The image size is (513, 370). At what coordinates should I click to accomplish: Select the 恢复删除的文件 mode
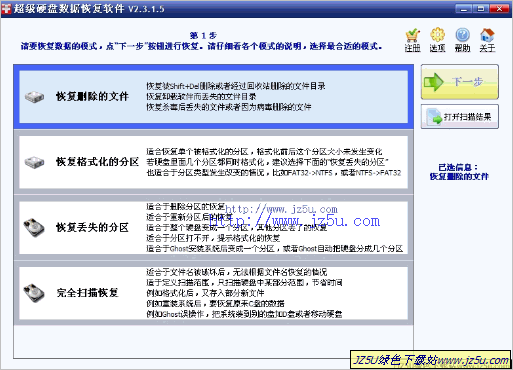click(213, 97)
